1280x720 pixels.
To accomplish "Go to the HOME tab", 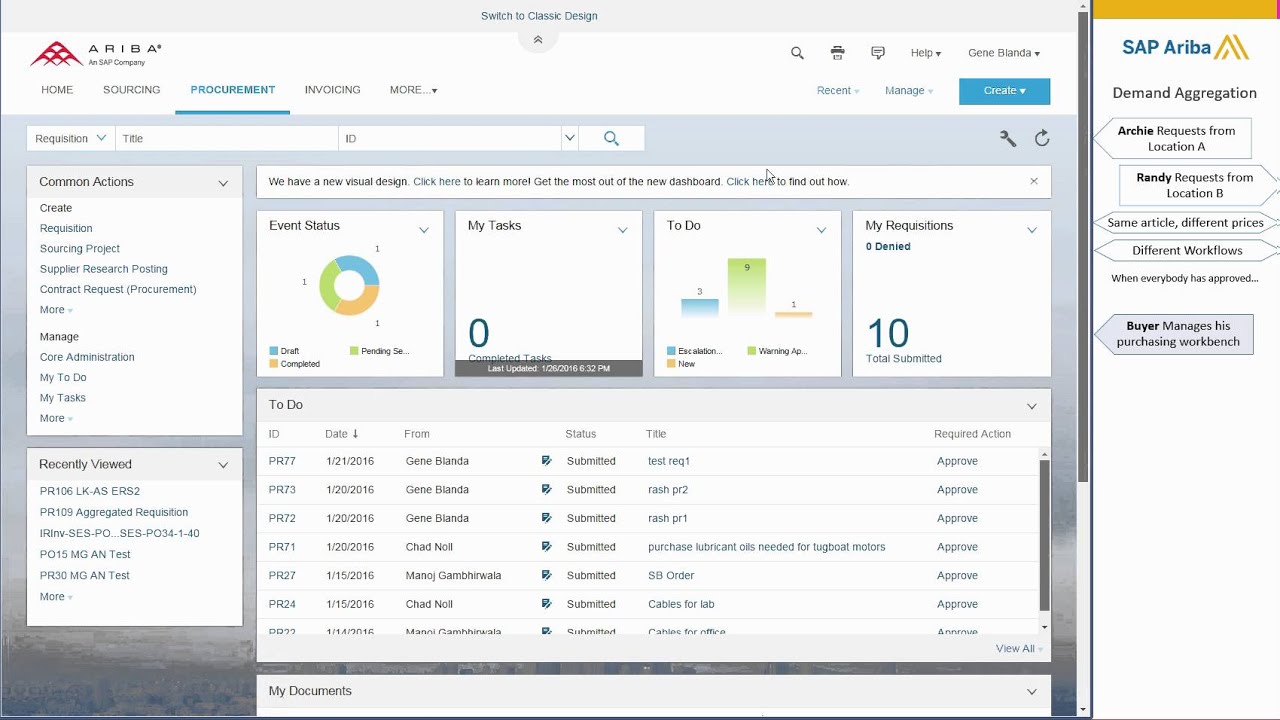I will coord(57,90).
